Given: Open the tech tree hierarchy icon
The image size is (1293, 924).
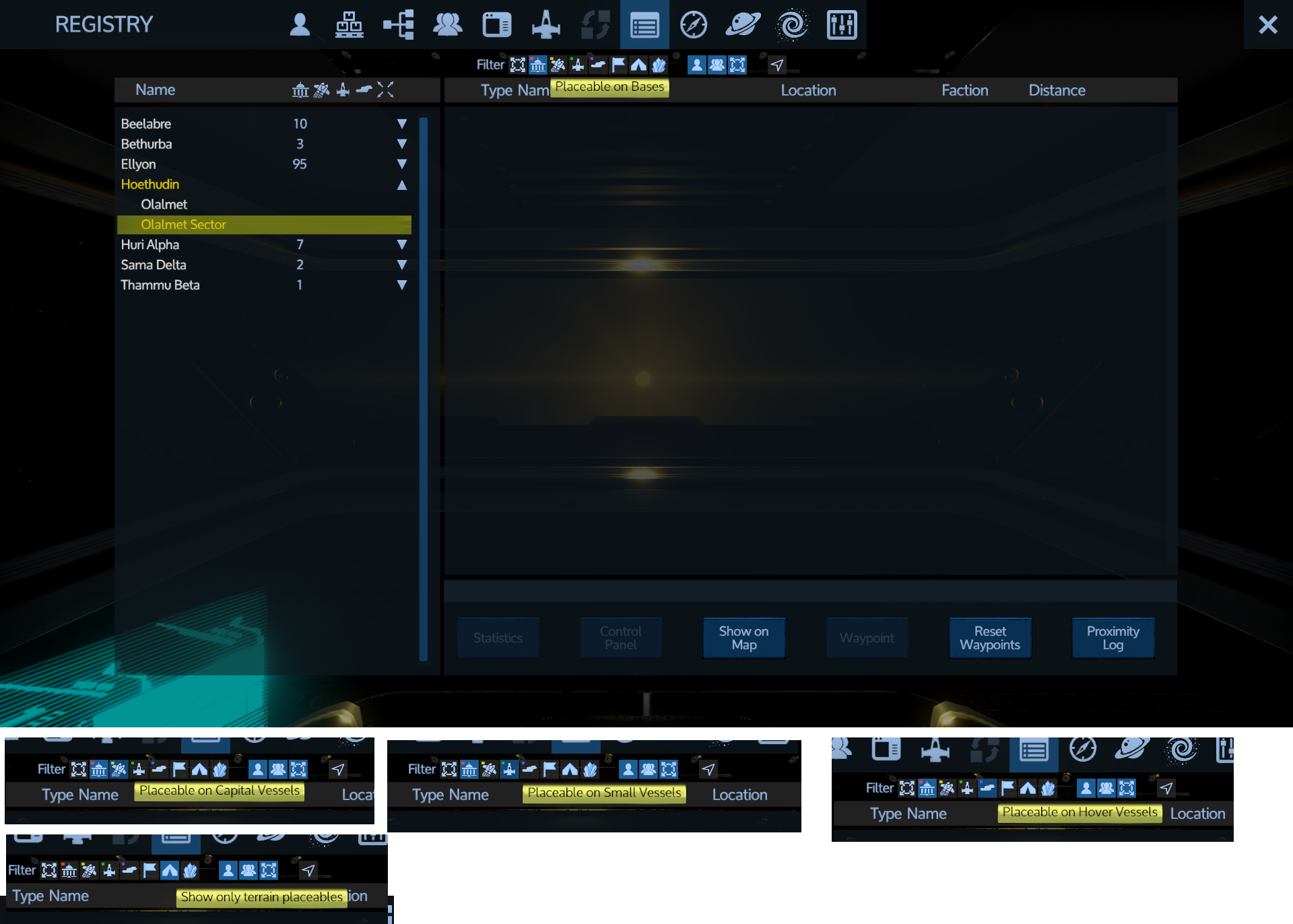Looking at the screenshot, I should (x=399, y=25).
